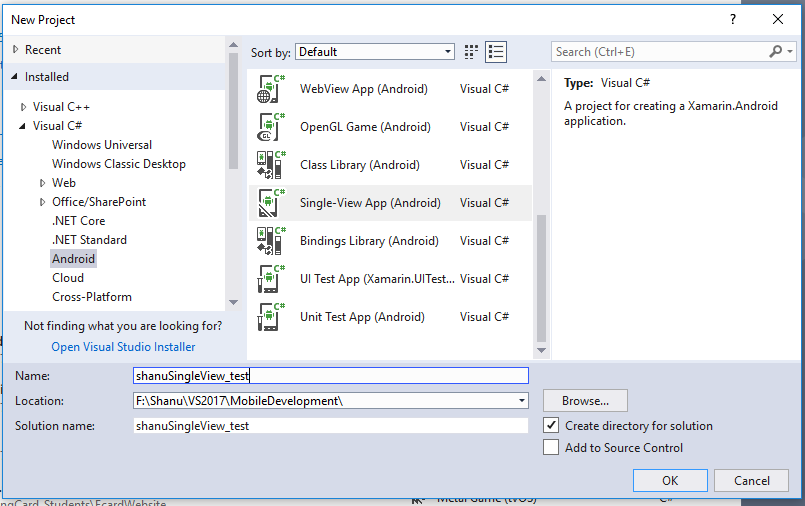Enable Add to Source Control checkbox
The width and height of the screenshot is (805, 506).
(551, 447)
